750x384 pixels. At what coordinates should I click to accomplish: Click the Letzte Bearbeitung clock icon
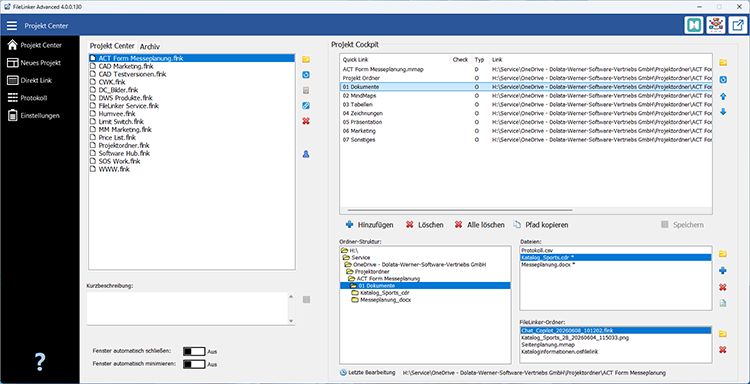(x=343, y=373)
